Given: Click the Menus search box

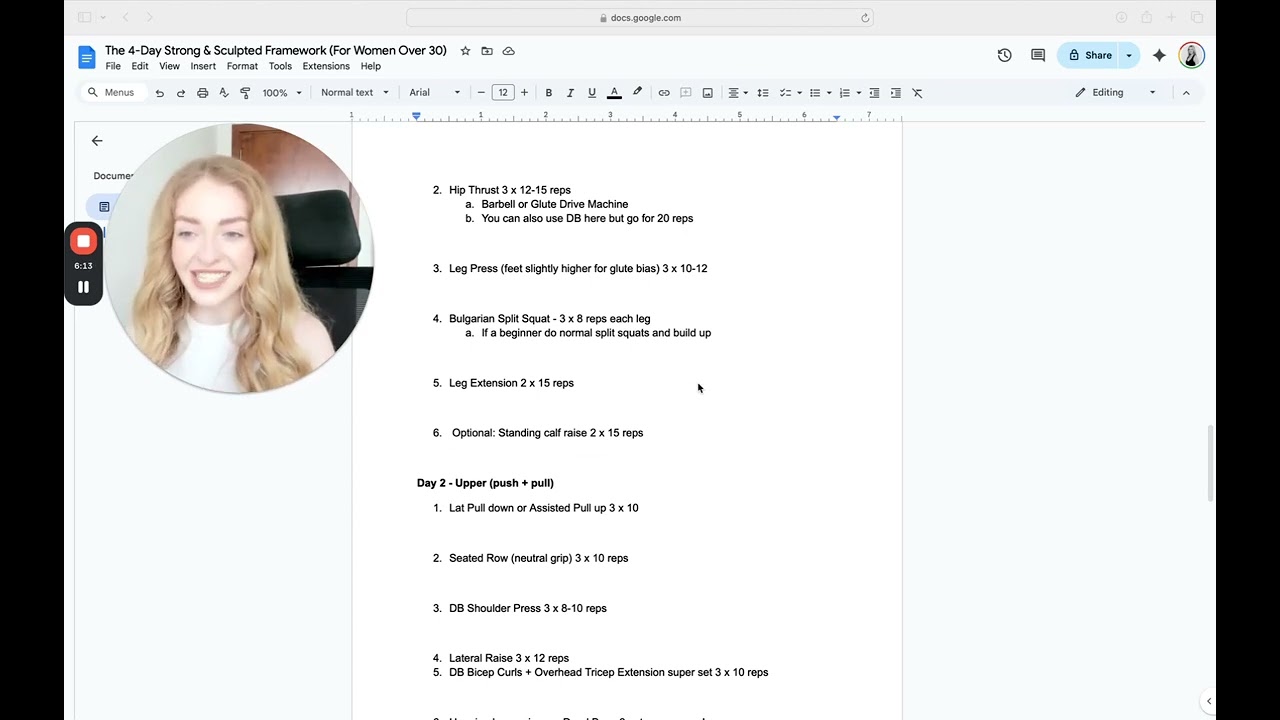Looking at the screenshot, I should click(x=112, y=93).
